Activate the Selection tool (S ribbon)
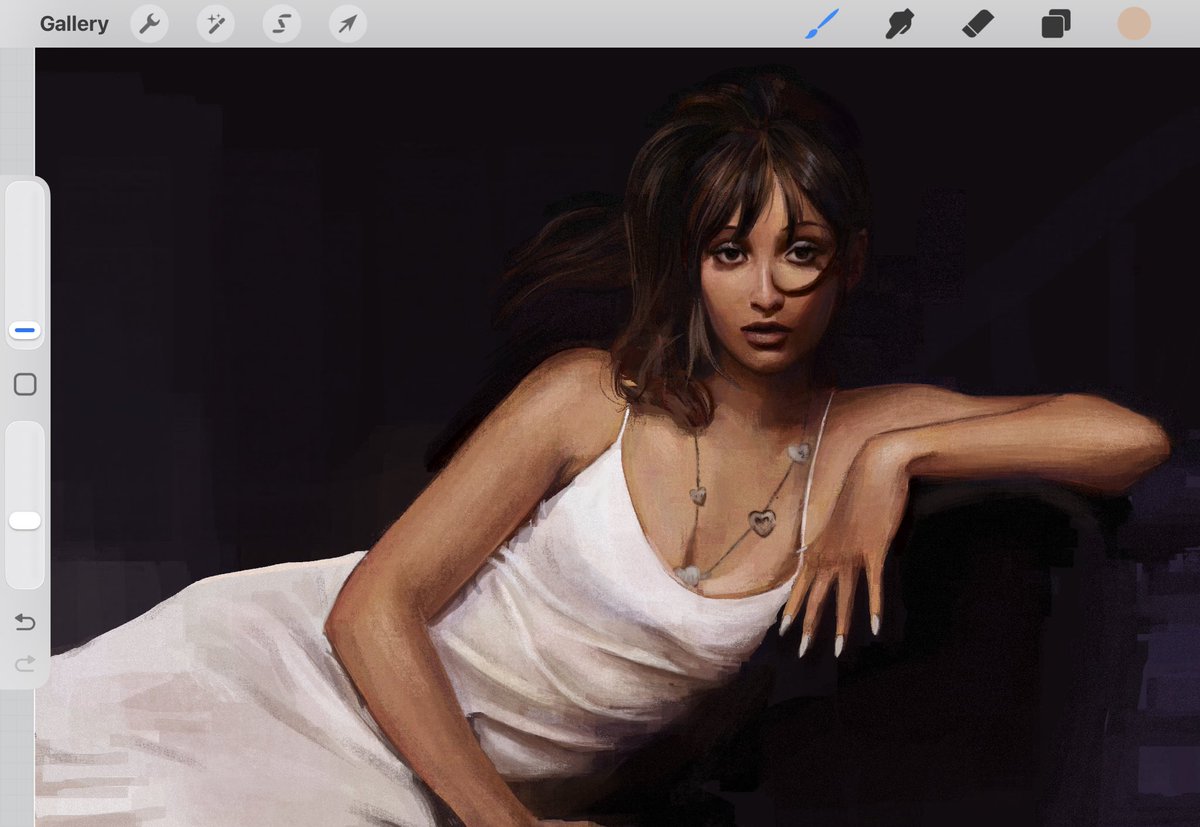This screenshot has height=827, width=1200. point(282,24)
